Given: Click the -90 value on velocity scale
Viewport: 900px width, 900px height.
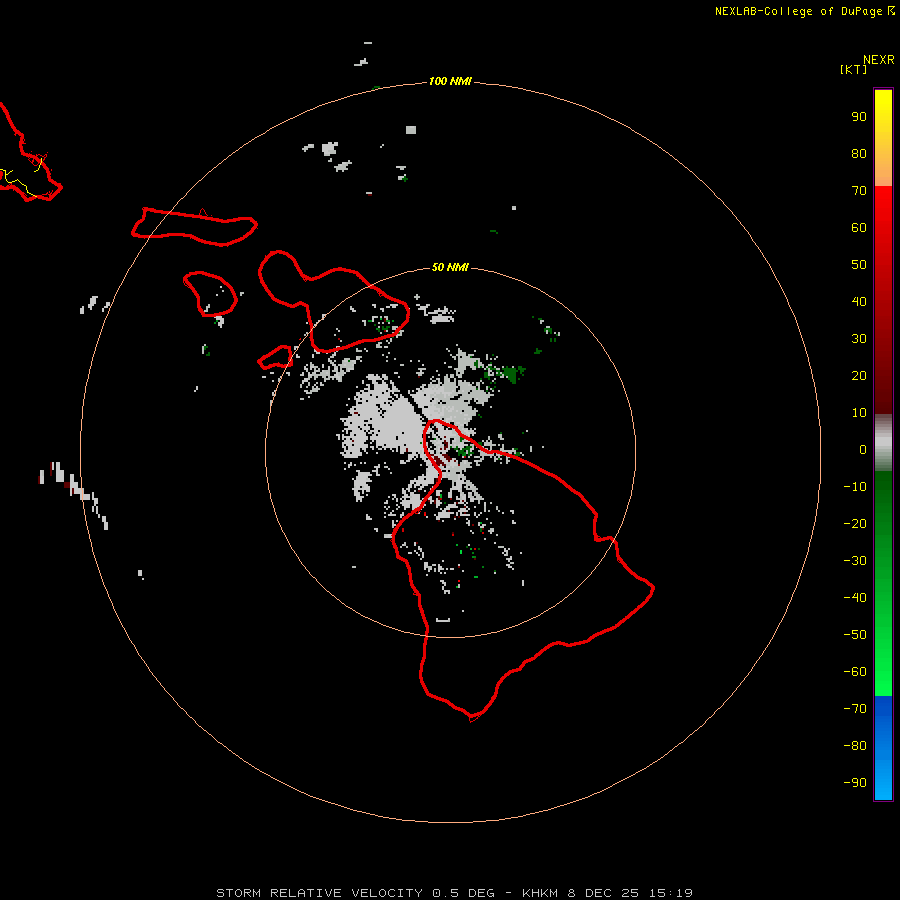Looking at the screenshot, I should (855, 783).
